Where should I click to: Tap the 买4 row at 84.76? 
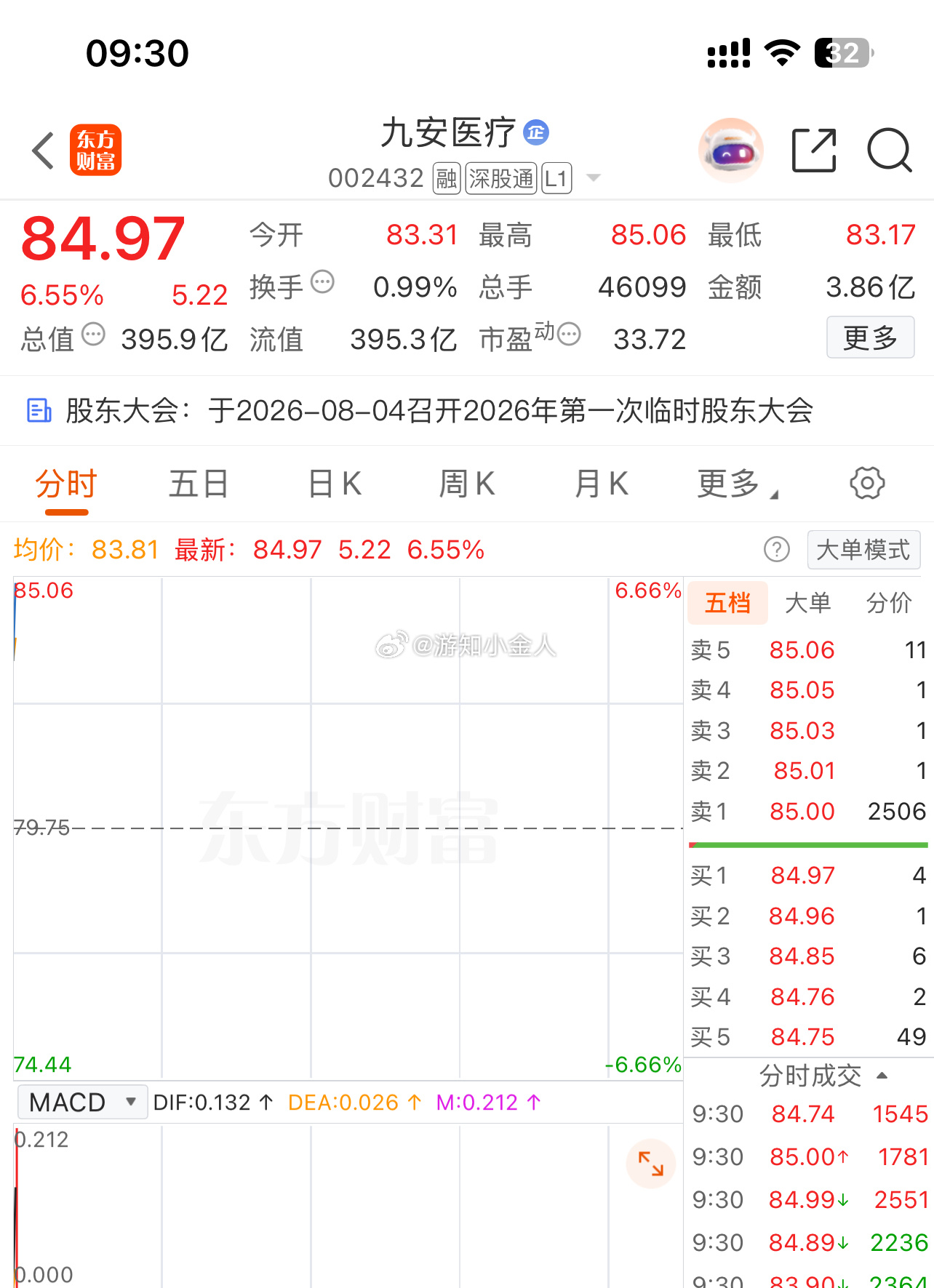pyautogui.click(x=808, y=997)
